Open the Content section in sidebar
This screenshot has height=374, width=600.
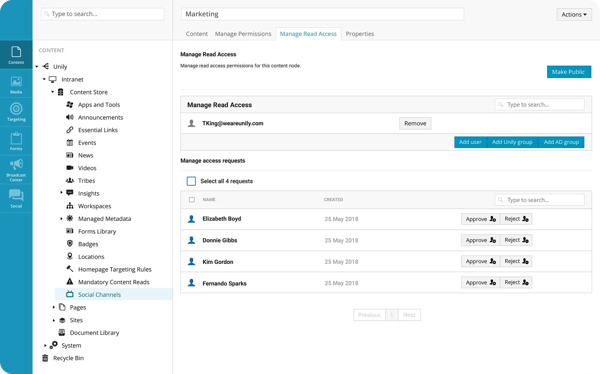tap(16, 55)
